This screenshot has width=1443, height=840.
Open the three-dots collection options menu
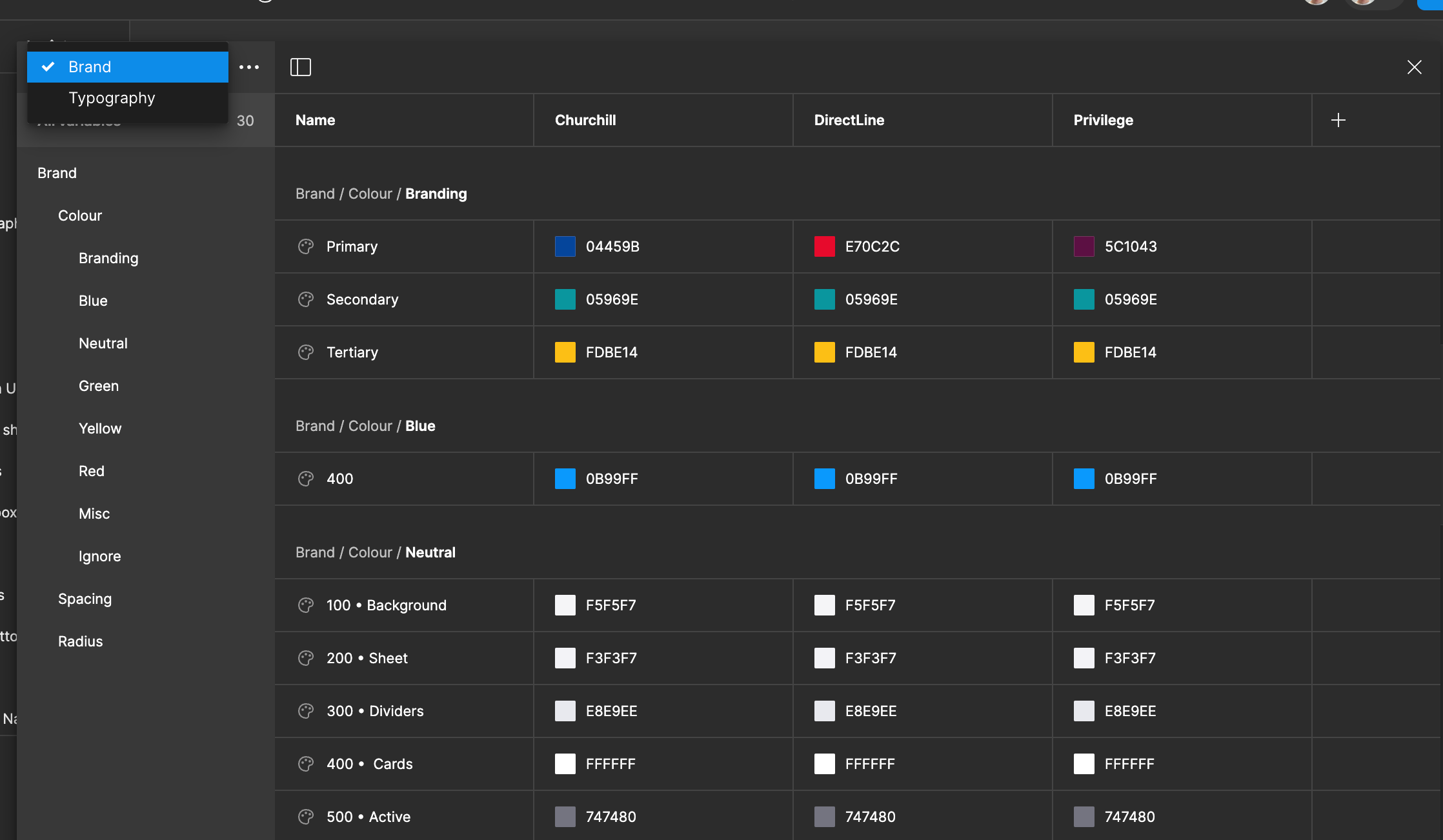249,67
